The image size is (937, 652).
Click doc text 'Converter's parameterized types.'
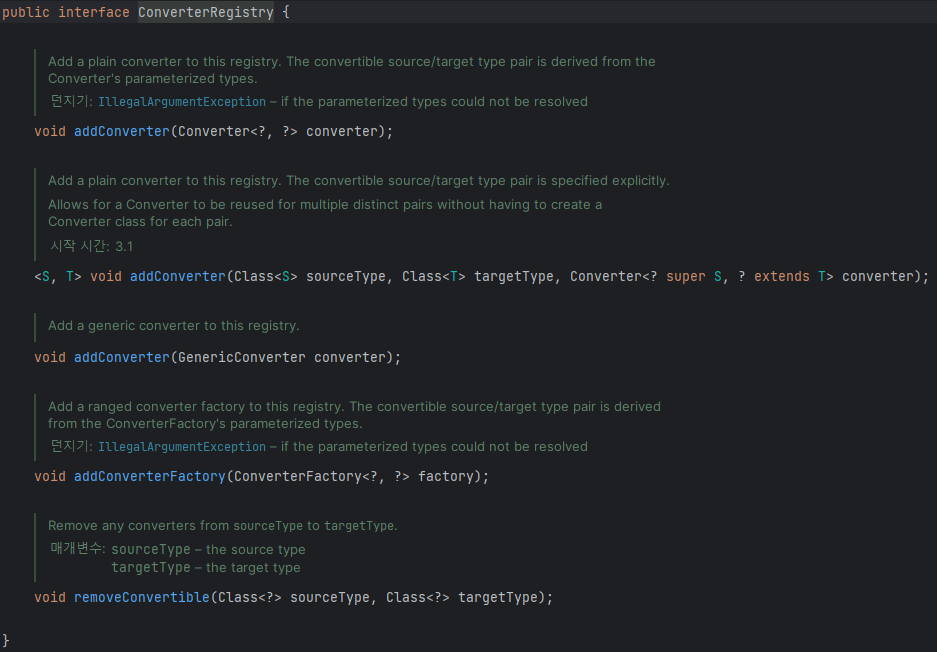pos(152,78)
